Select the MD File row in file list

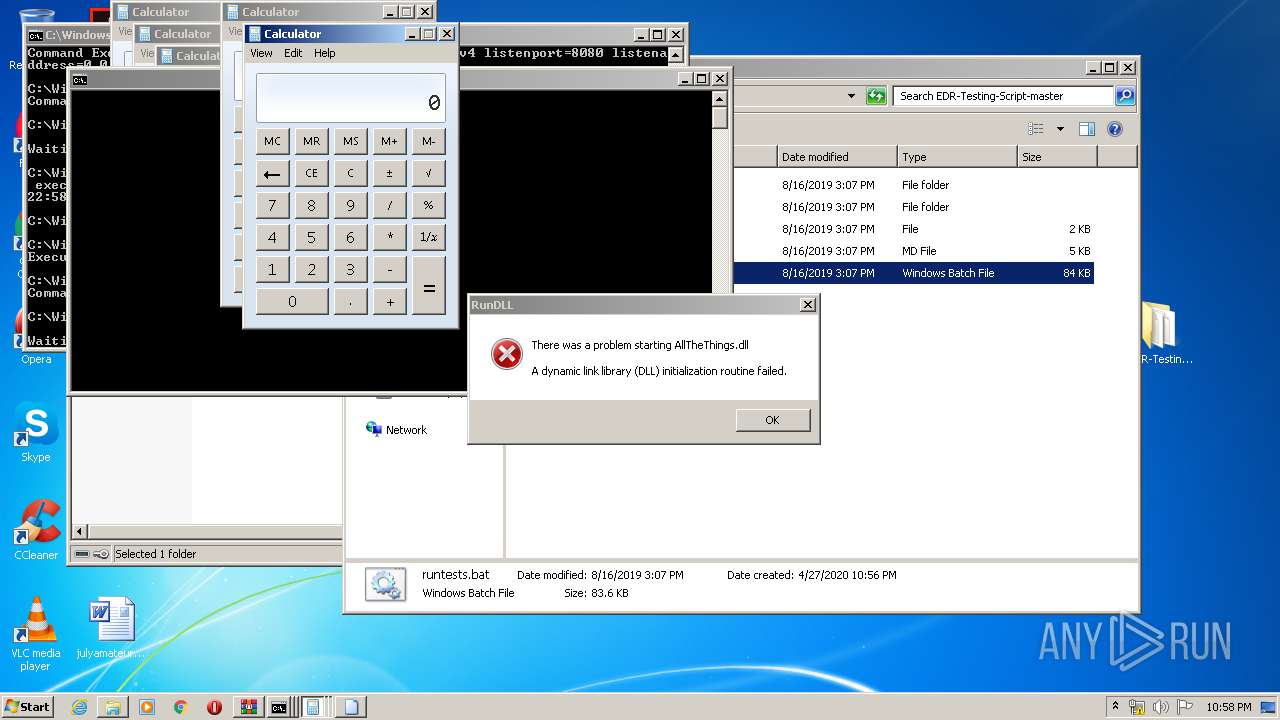pyautogui.click(x=914, y=251)
